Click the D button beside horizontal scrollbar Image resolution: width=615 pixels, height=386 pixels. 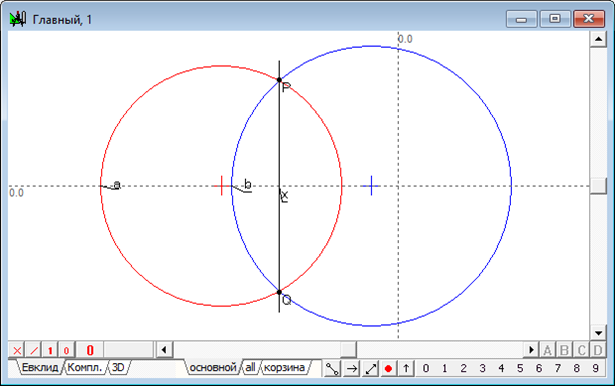[x=598, y=350]
